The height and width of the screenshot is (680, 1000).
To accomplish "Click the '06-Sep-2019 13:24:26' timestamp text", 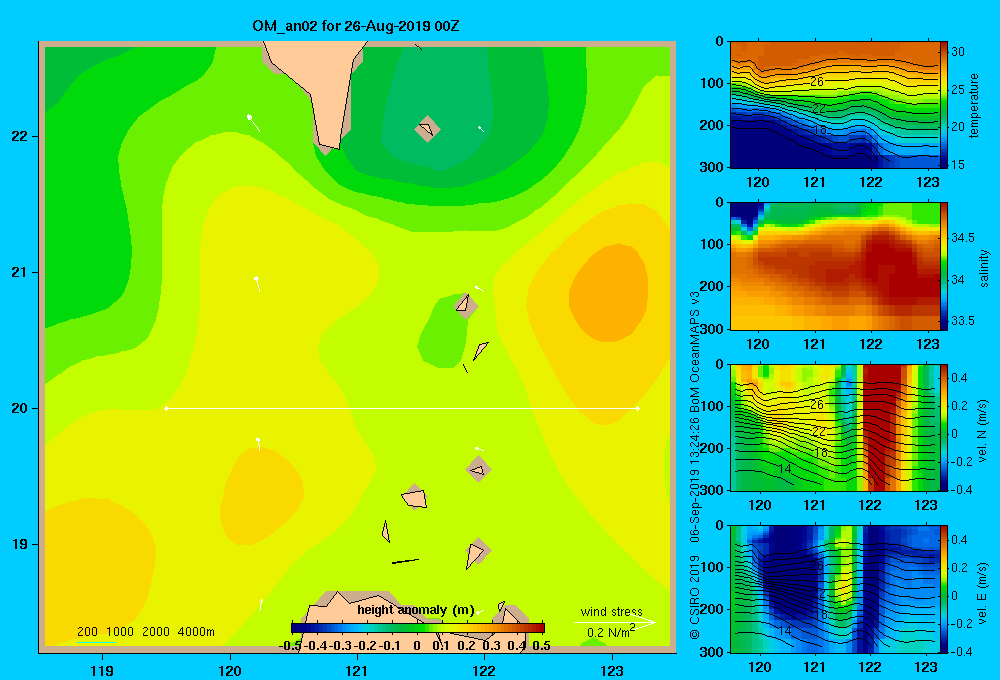I will point(695,477).
